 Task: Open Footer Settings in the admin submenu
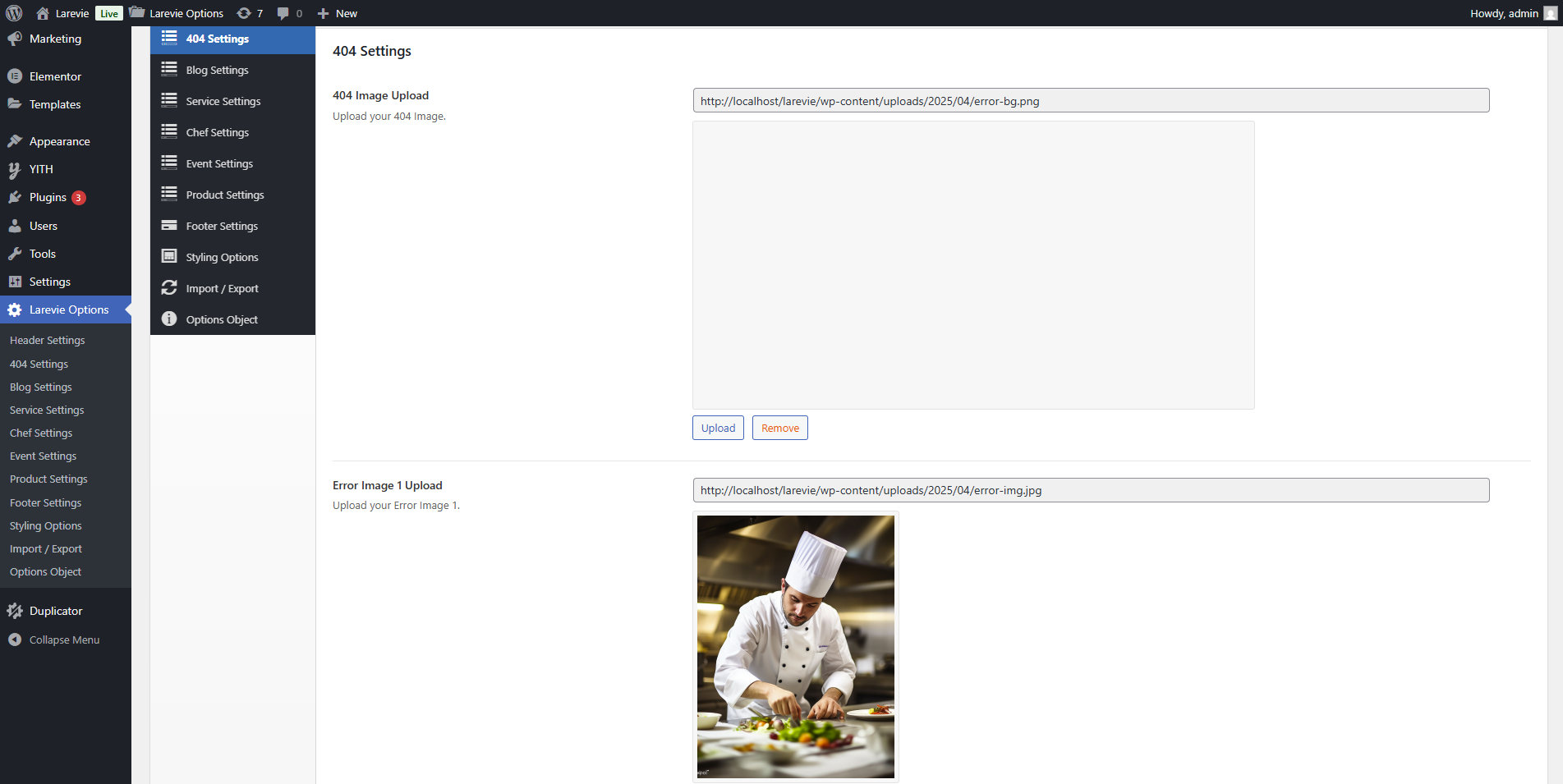click(46, 502)
